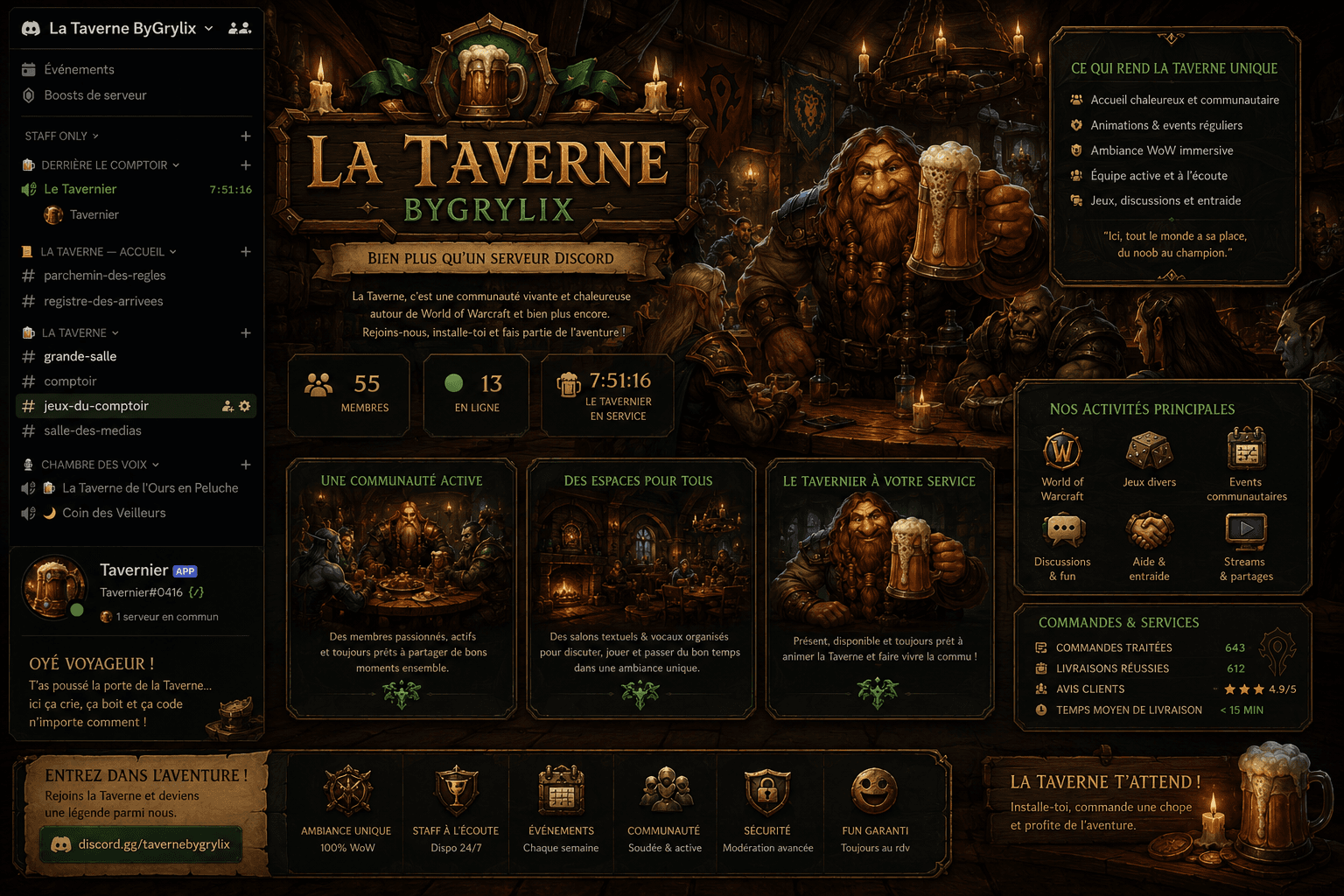Click Temps moyen de livraison row

[x=1150, y=710]
